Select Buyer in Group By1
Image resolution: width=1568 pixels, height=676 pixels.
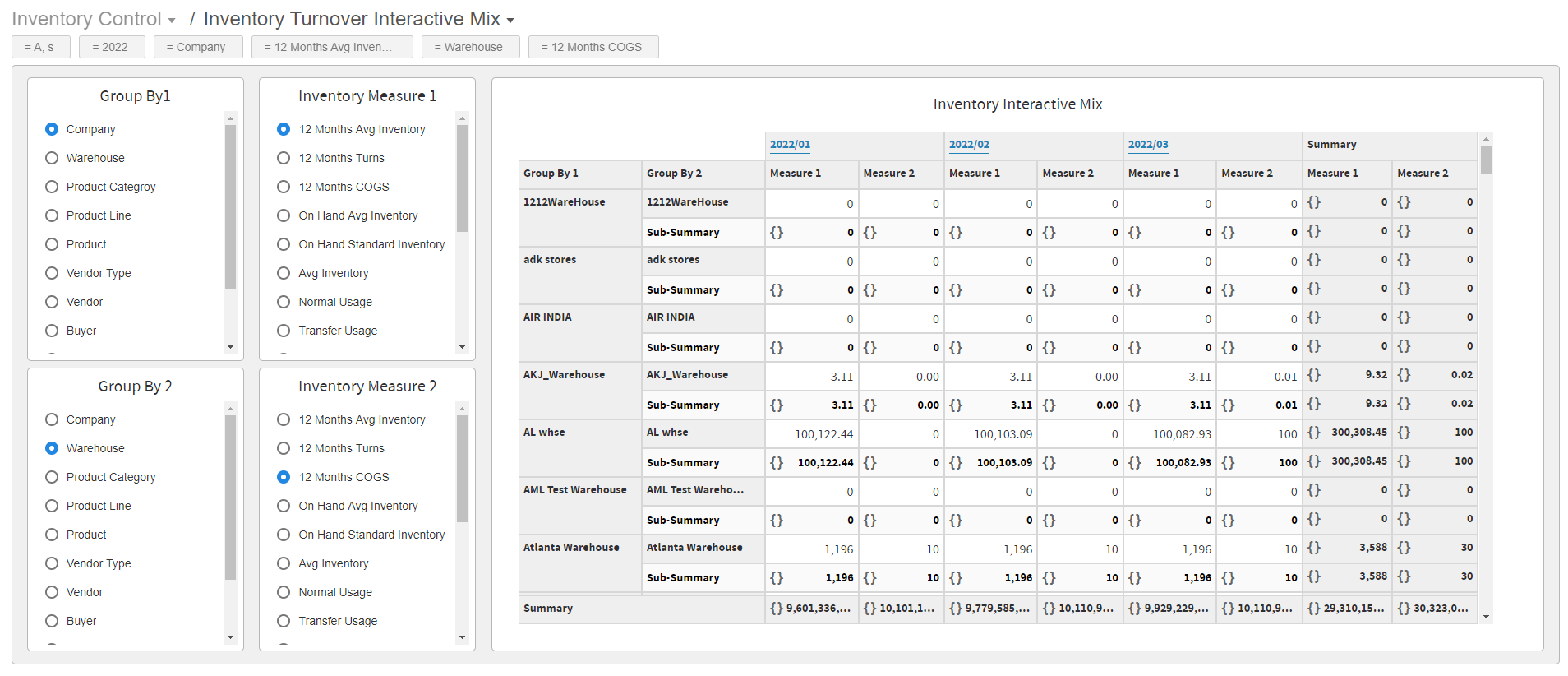coord(52,331)
